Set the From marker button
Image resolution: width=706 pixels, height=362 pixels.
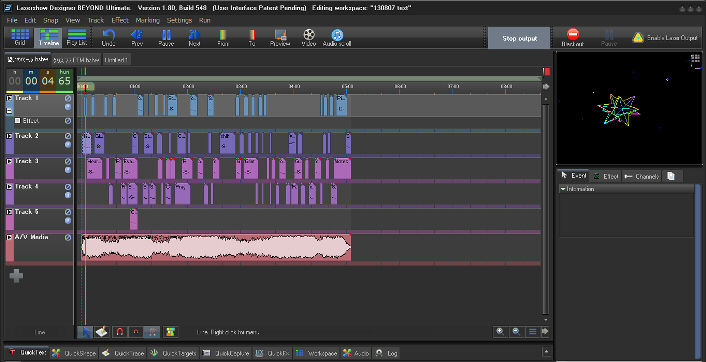coord(223,37)
